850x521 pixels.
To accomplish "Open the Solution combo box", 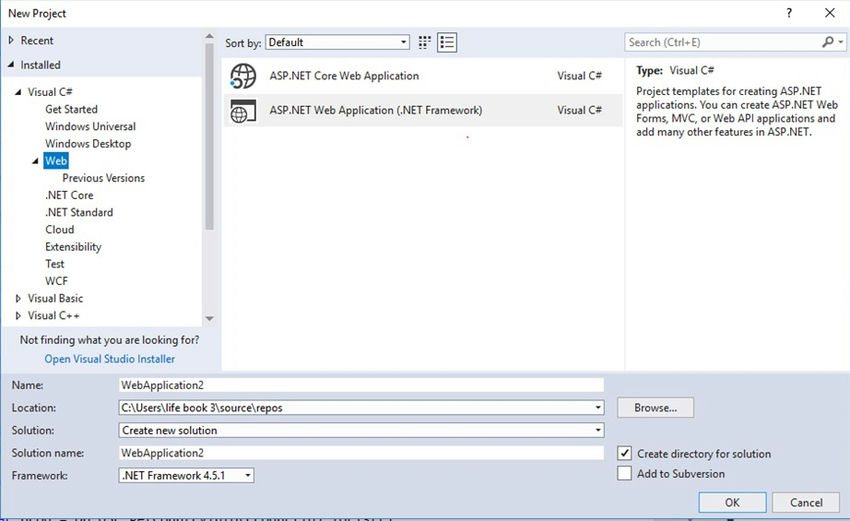I will coord(361,430).
